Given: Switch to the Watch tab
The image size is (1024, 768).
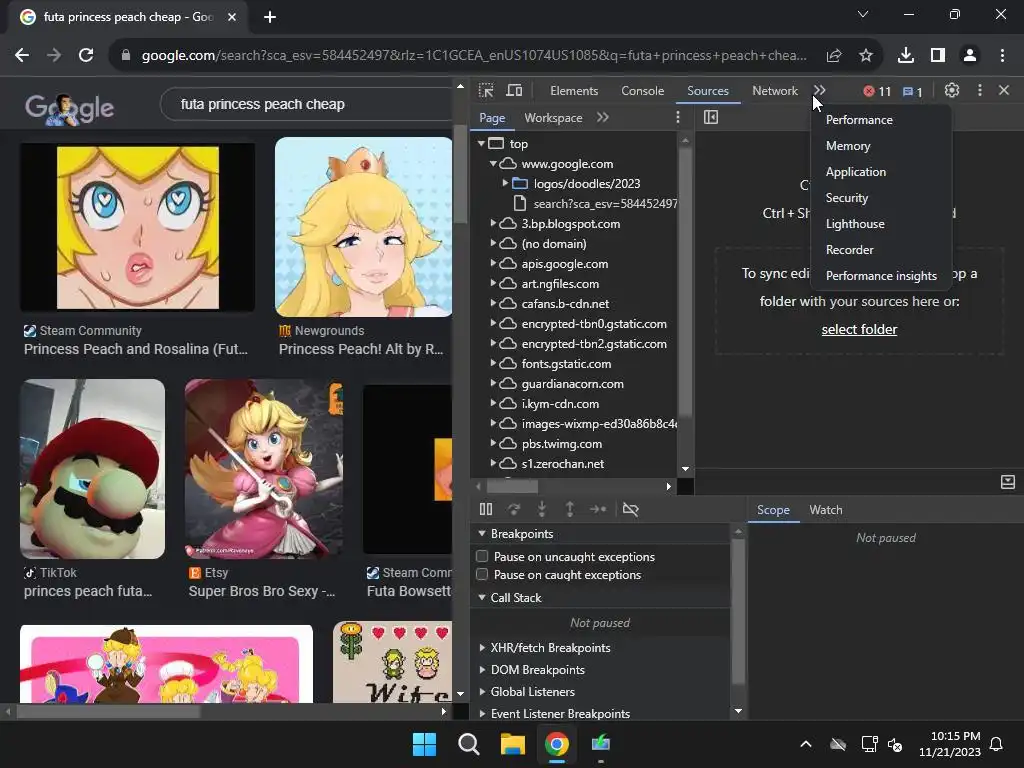Looking at the screenshot, I should (x=825, y=510).
